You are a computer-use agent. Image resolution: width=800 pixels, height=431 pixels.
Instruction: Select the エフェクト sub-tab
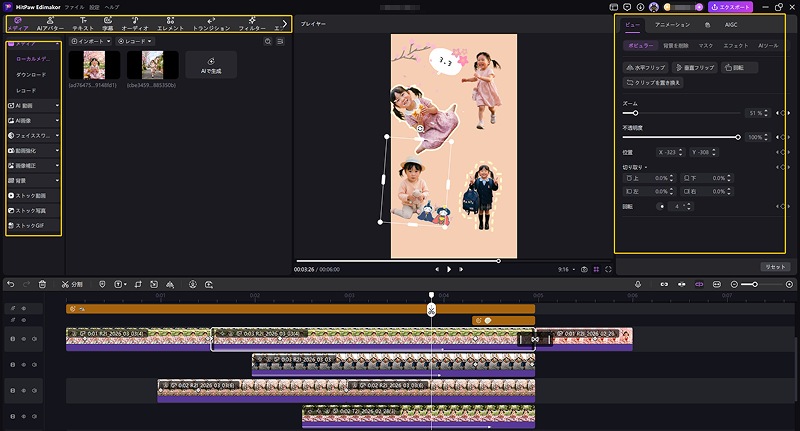[x=736, y=46]
